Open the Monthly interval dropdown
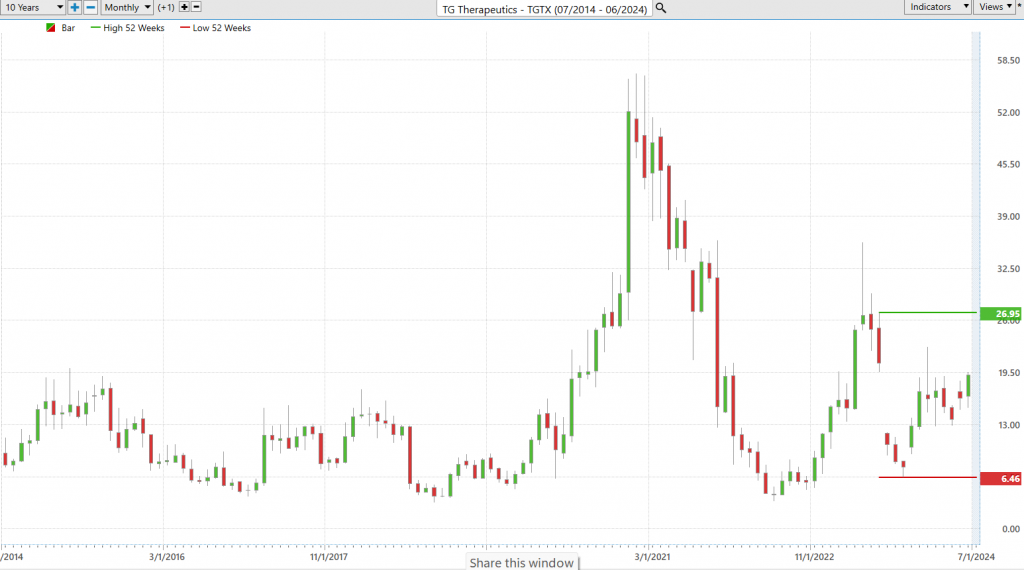1024x570 pixels. pos(127,7)
